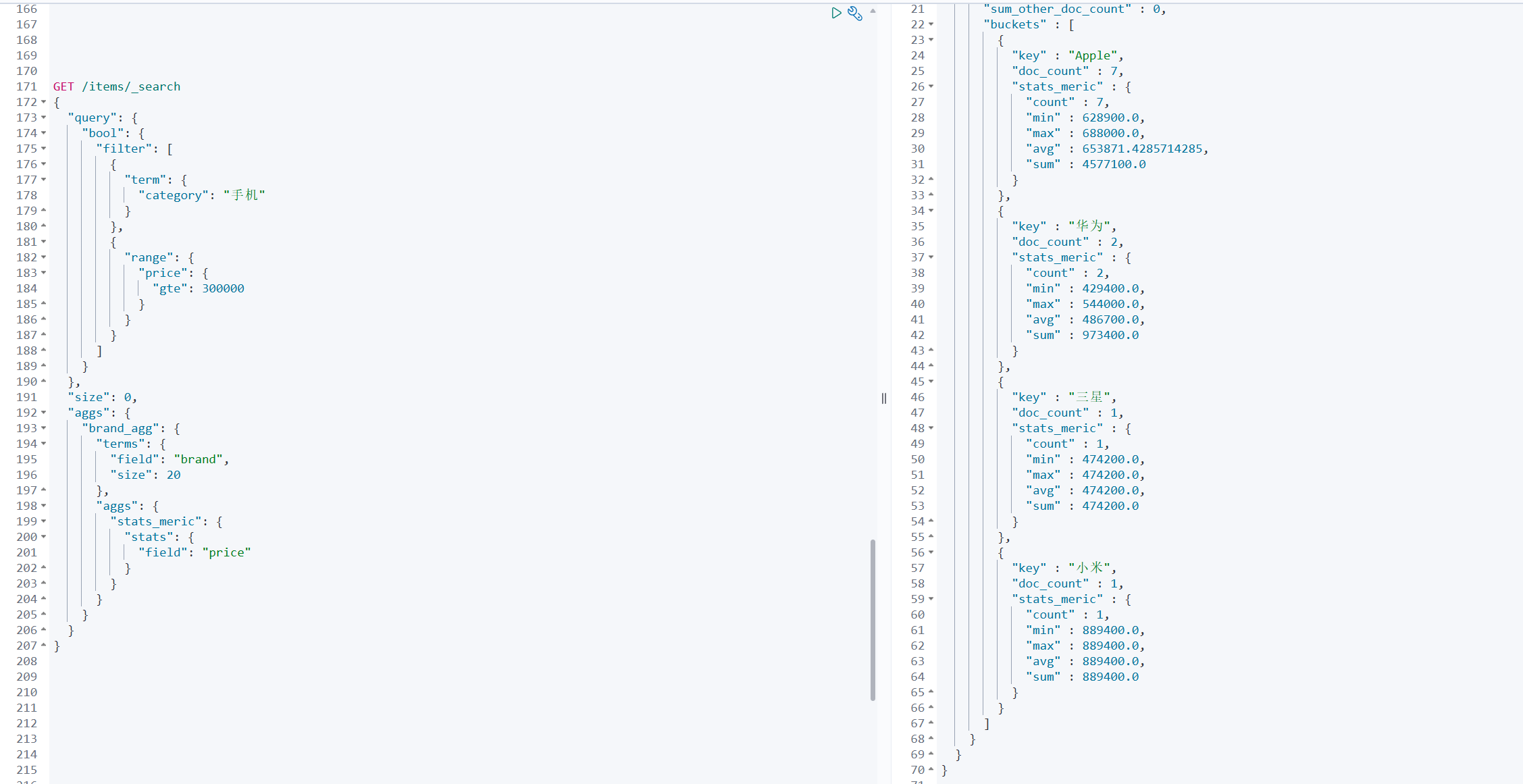This screenshot has width=1523, height=784.
Task: Fold the 华为 bucket object at line 34
Action: [x=931, y=211]
